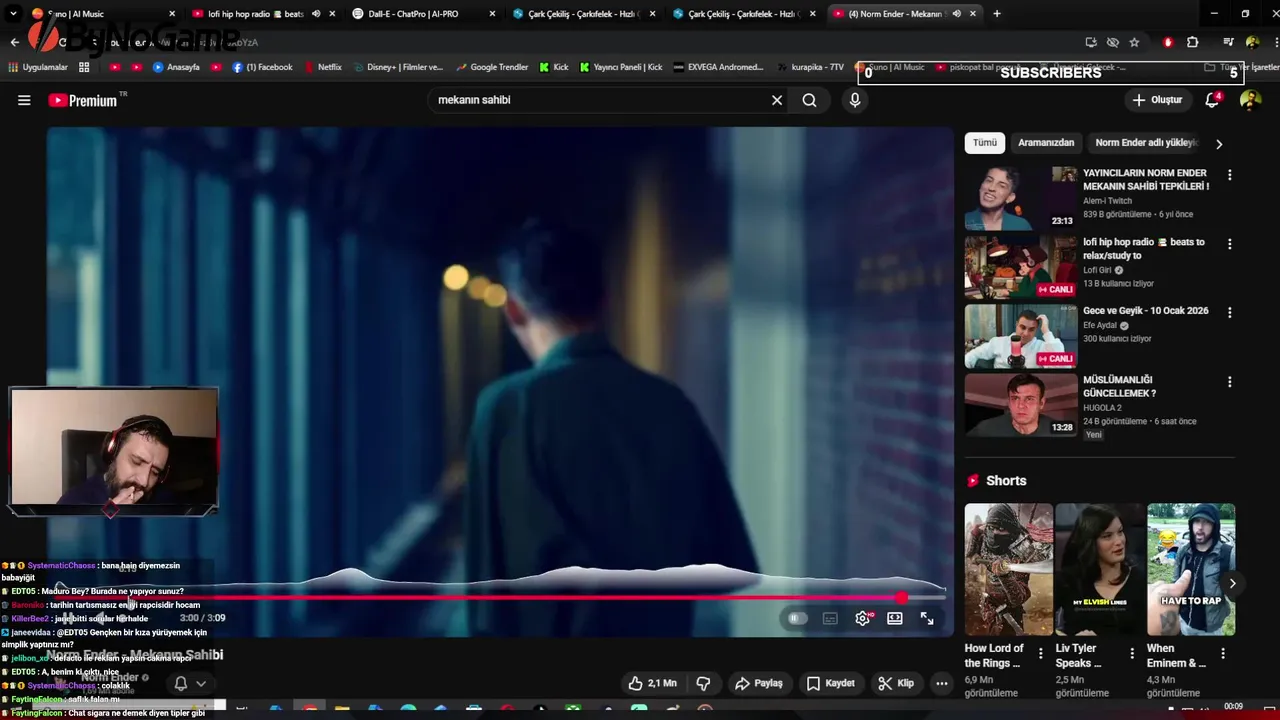Seek using the red progress bar handle
Image resolution: width=1280 pixels, height=720 pixels.
(901, 597)
